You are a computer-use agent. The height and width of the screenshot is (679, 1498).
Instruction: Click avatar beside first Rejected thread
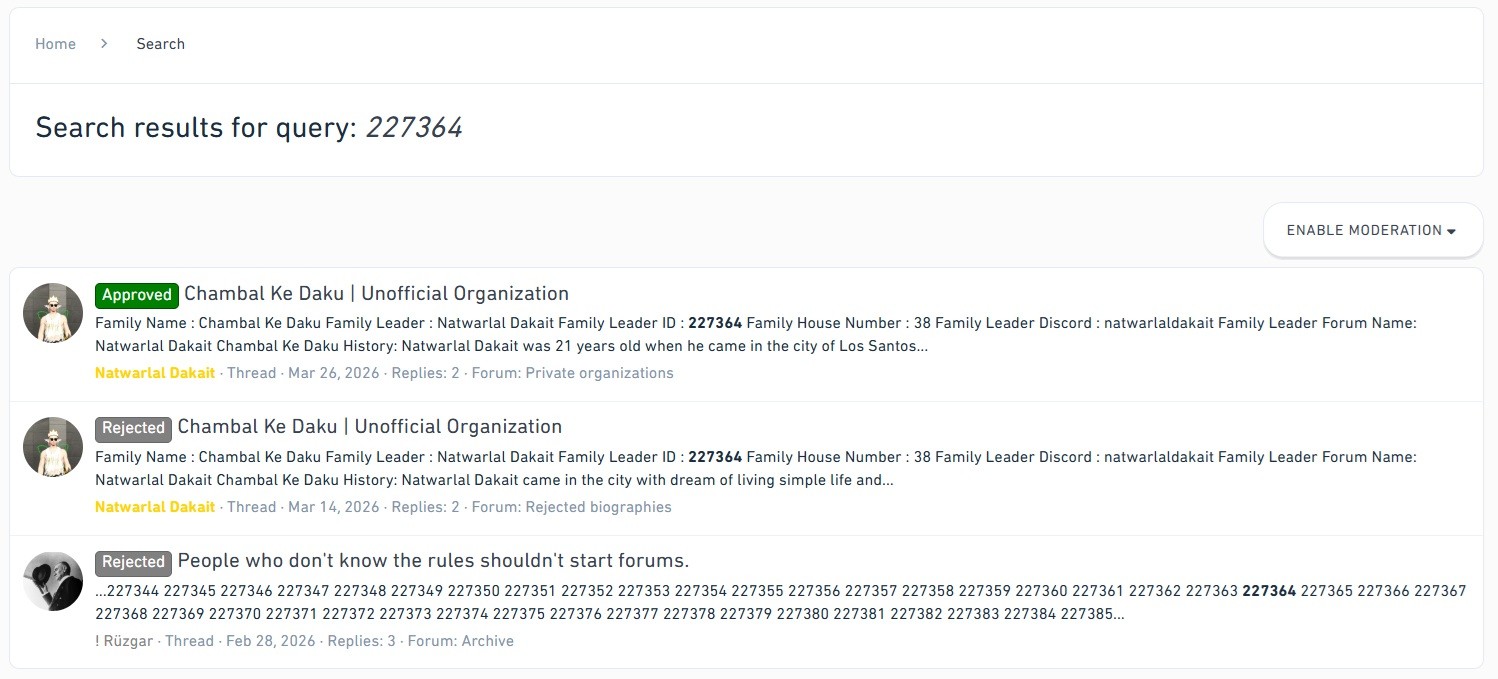pos(53,447)
